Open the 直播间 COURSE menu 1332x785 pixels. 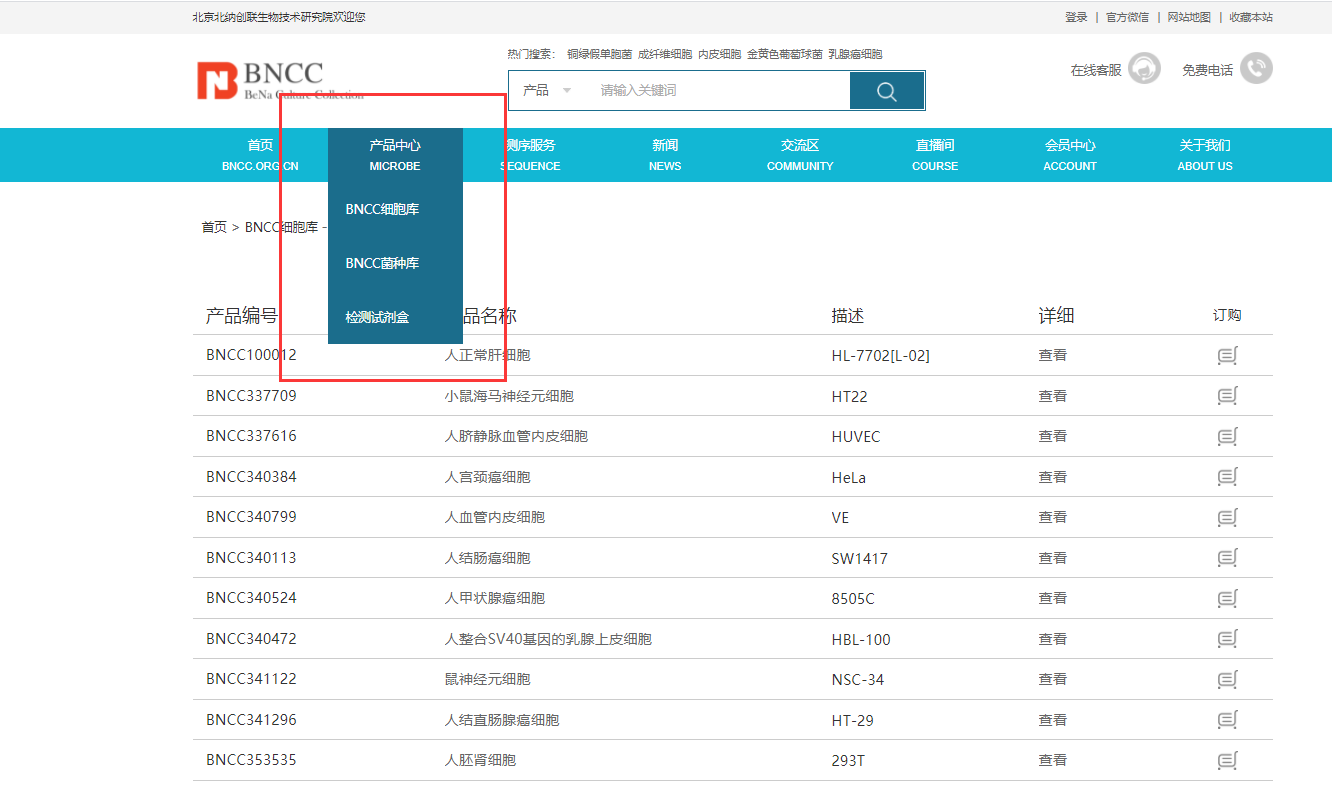pos(935,155)
